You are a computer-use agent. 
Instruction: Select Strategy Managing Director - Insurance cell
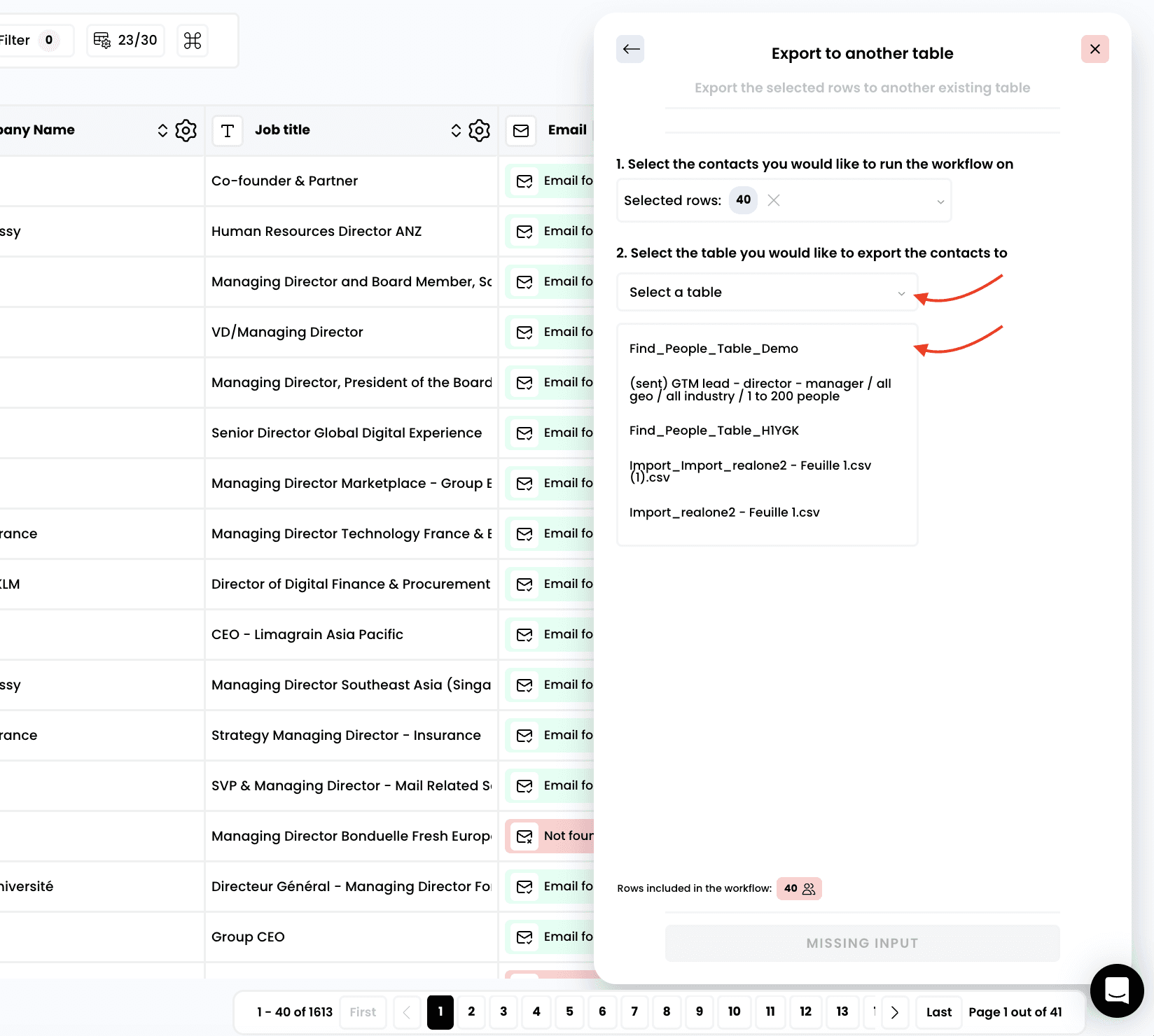tap(352, 736)
